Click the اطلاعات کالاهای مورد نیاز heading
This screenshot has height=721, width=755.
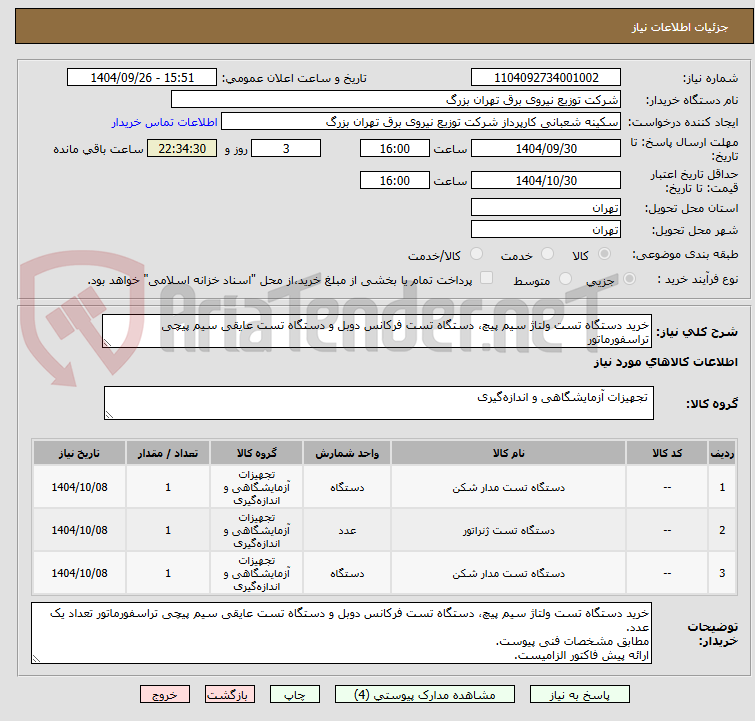[x=665, y=362]
